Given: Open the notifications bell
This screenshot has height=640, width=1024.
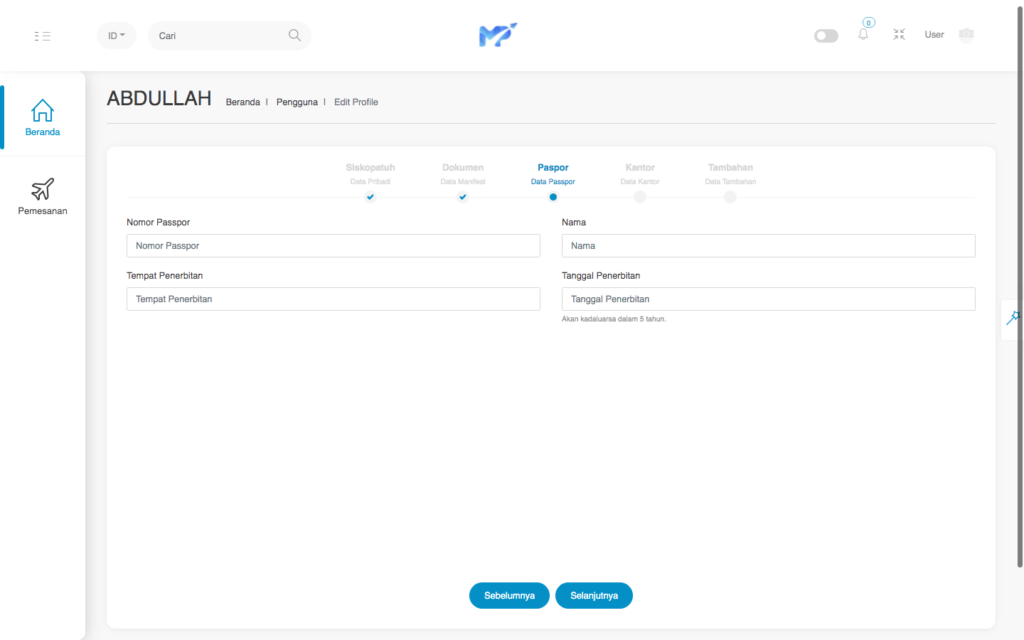Looking at the screenshot, I should click(x=863, y=35).
